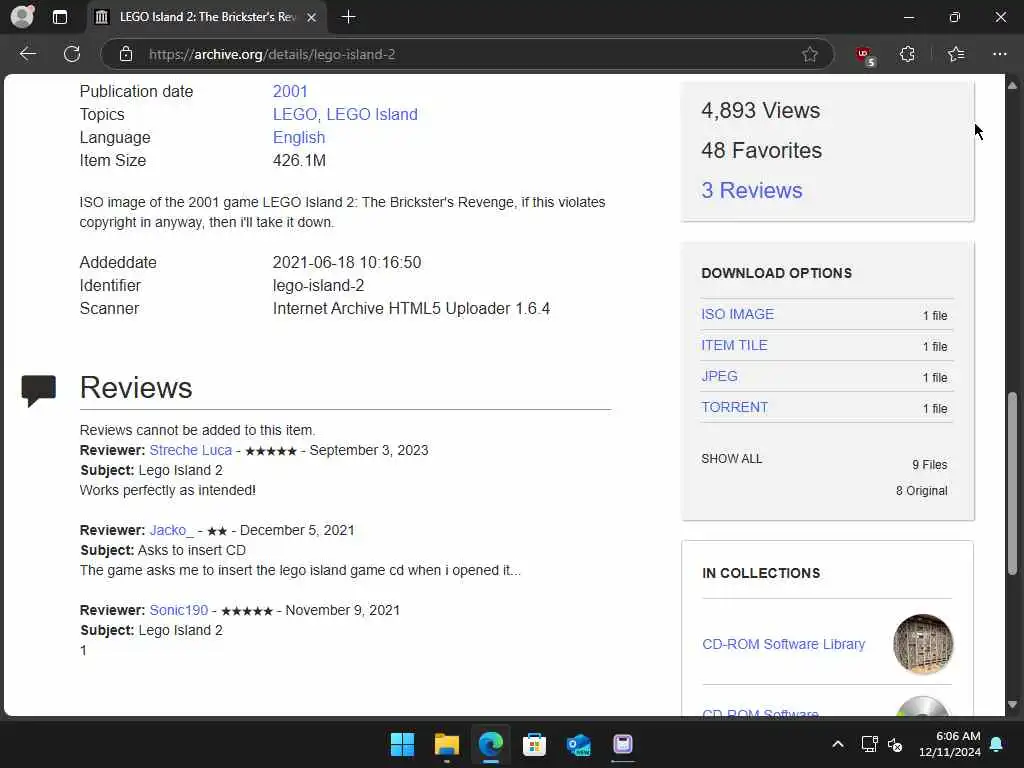Open the LEGO topic link
Viewport: 1024px width, 768px height.
click(x=295, y=114)
